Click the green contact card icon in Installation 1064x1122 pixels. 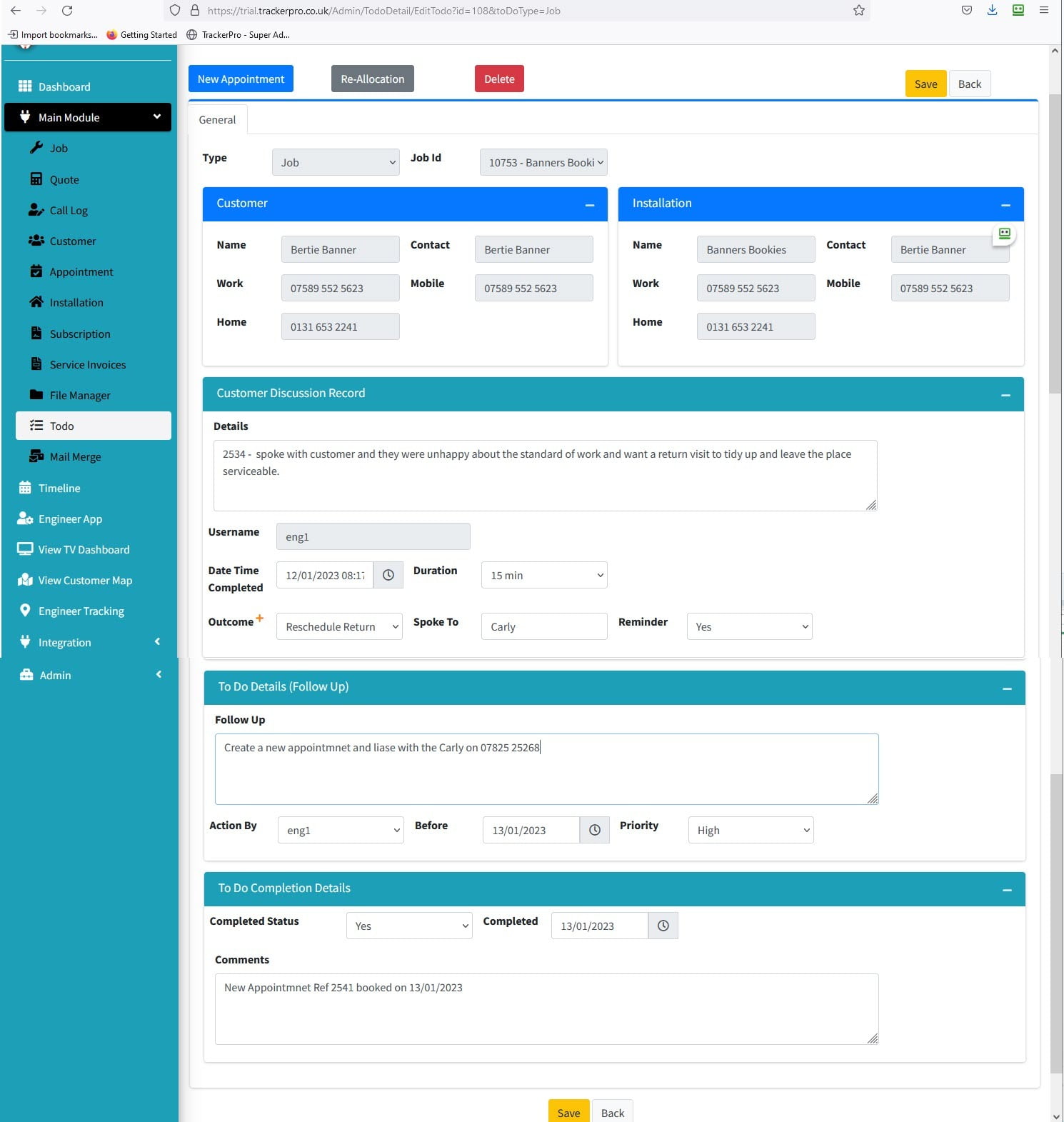(x=1004, y=234)
